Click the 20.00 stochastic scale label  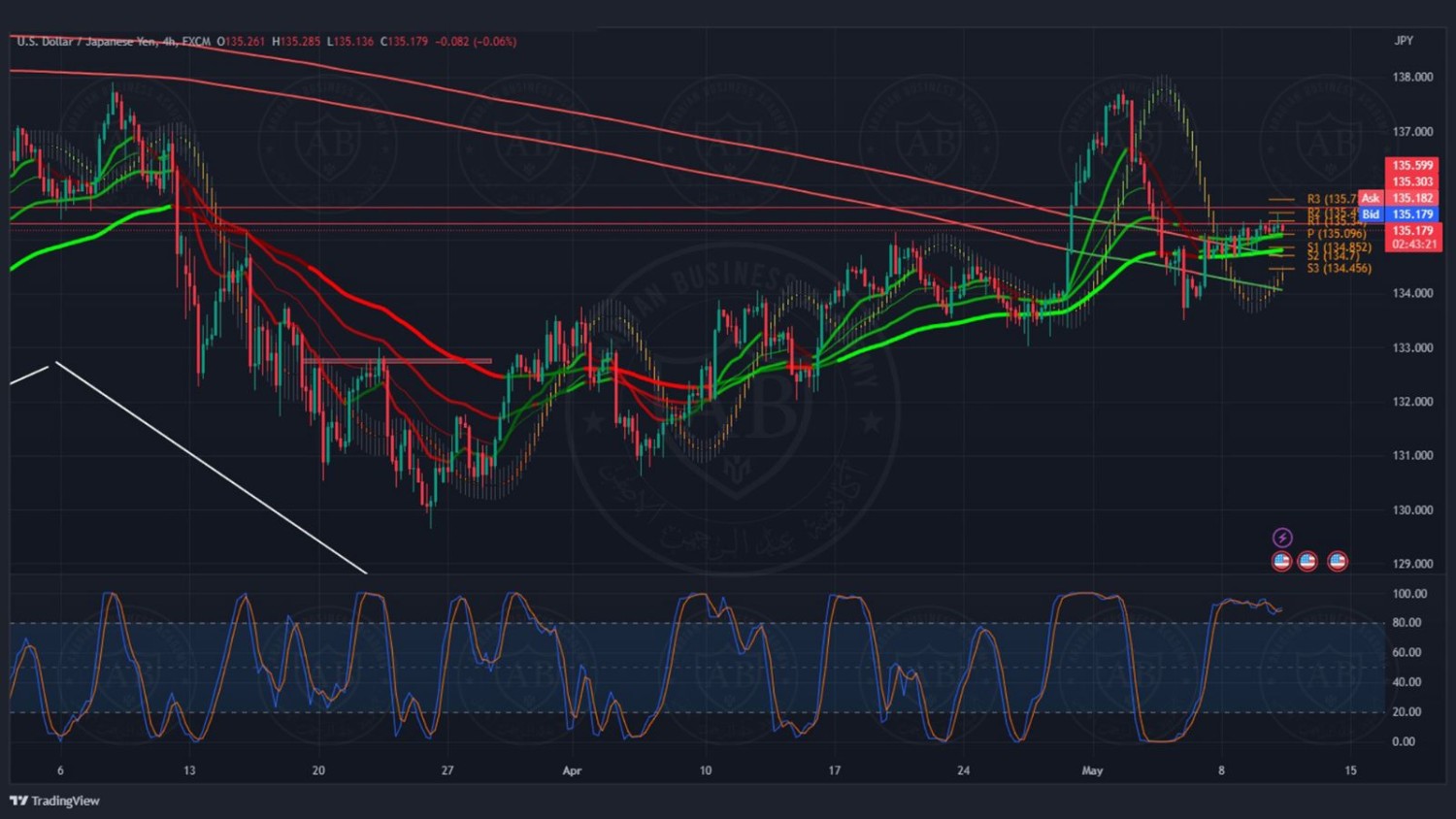click(x=1406, y=712)
